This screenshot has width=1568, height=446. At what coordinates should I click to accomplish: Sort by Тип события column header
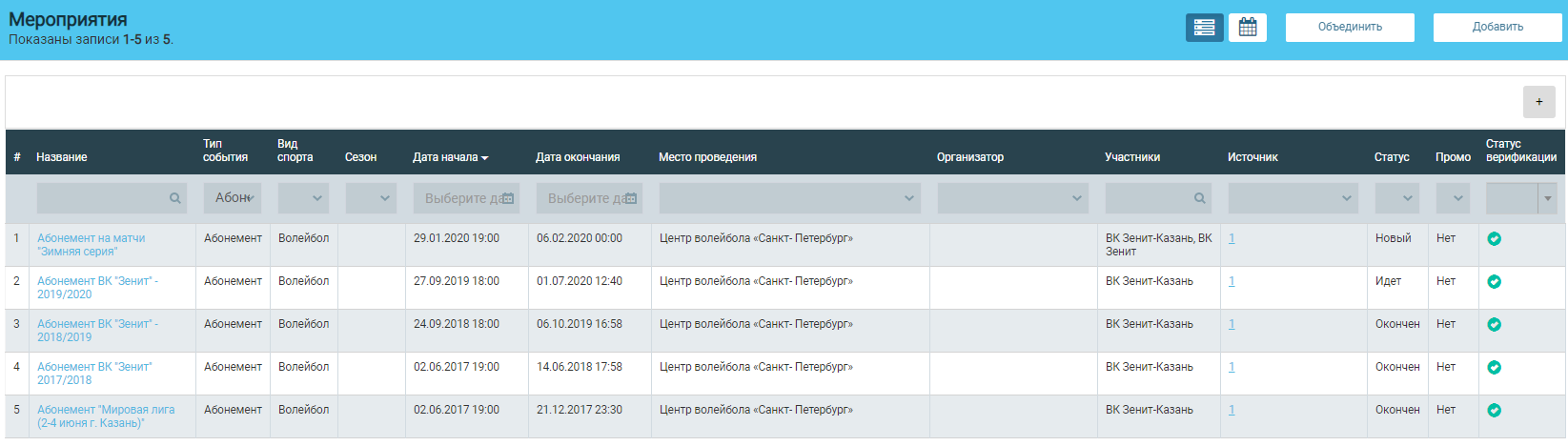[x=225, y=151]
